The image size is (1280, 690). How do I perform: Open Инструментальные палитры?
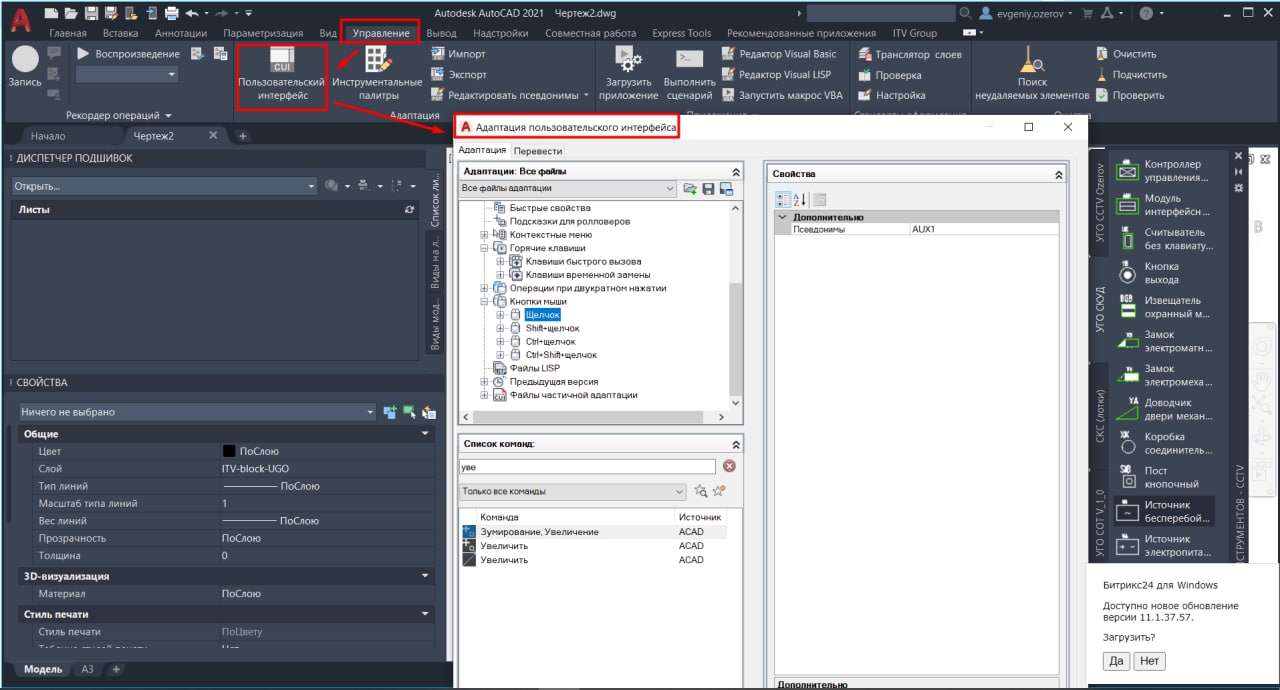377,75
